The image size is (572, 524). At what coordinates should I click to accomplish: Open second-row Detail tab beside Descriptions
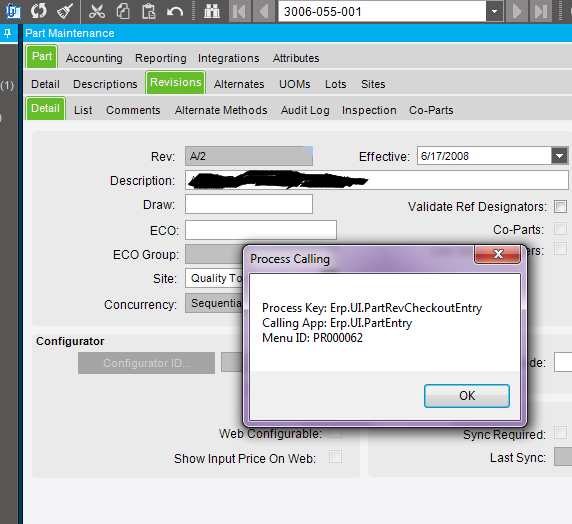pyautogui.click(x=45, y=84)
